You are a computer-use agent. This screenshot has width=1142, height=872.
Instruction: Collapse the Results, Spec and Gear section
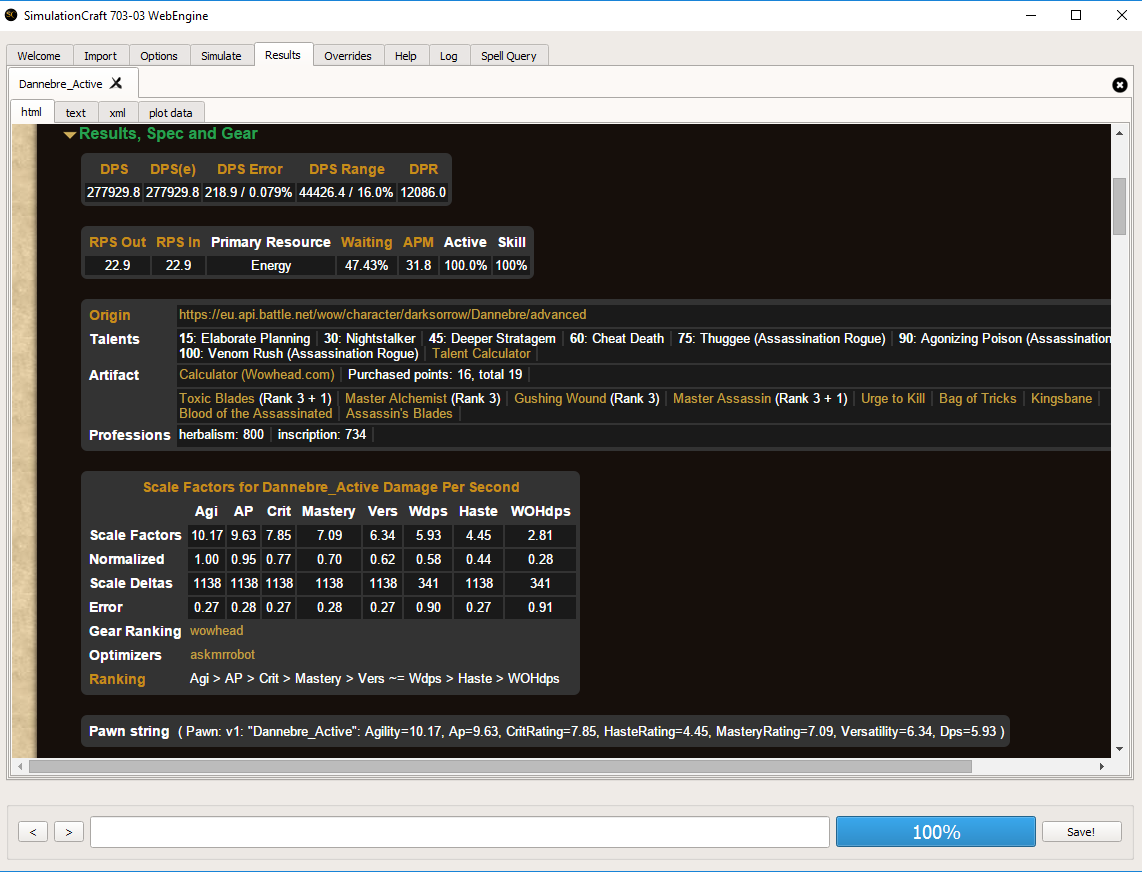coord(70,135)
